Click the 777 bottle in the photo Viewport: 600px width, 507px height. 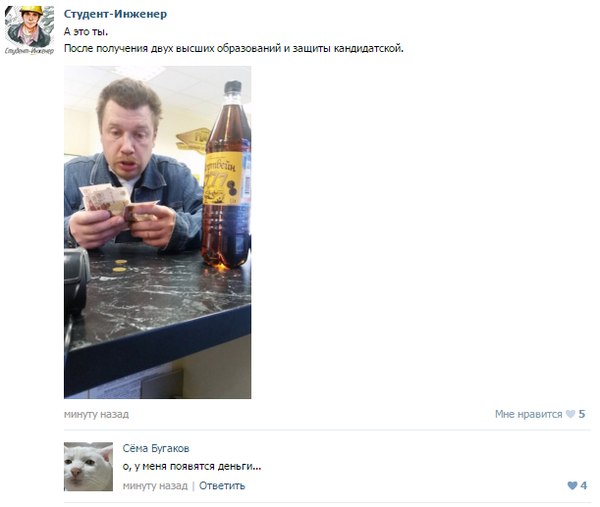(x=227, y=174)
